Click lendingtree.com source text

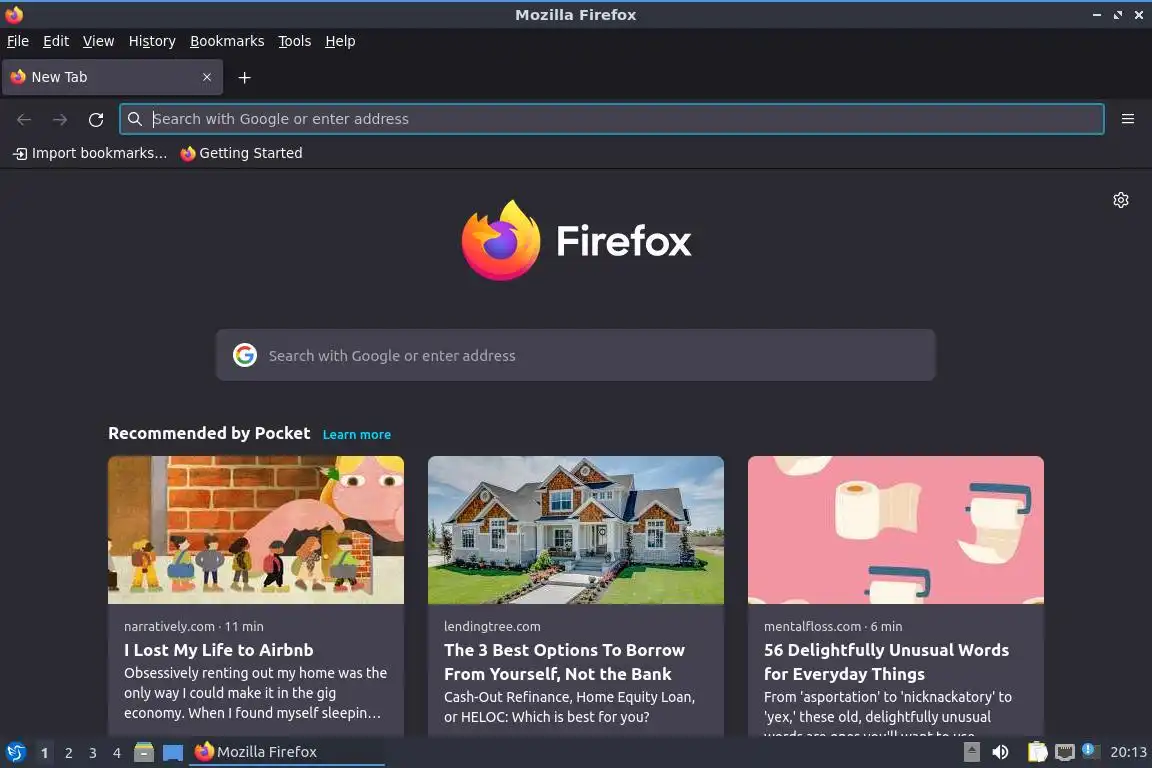(x=492, y=626)
